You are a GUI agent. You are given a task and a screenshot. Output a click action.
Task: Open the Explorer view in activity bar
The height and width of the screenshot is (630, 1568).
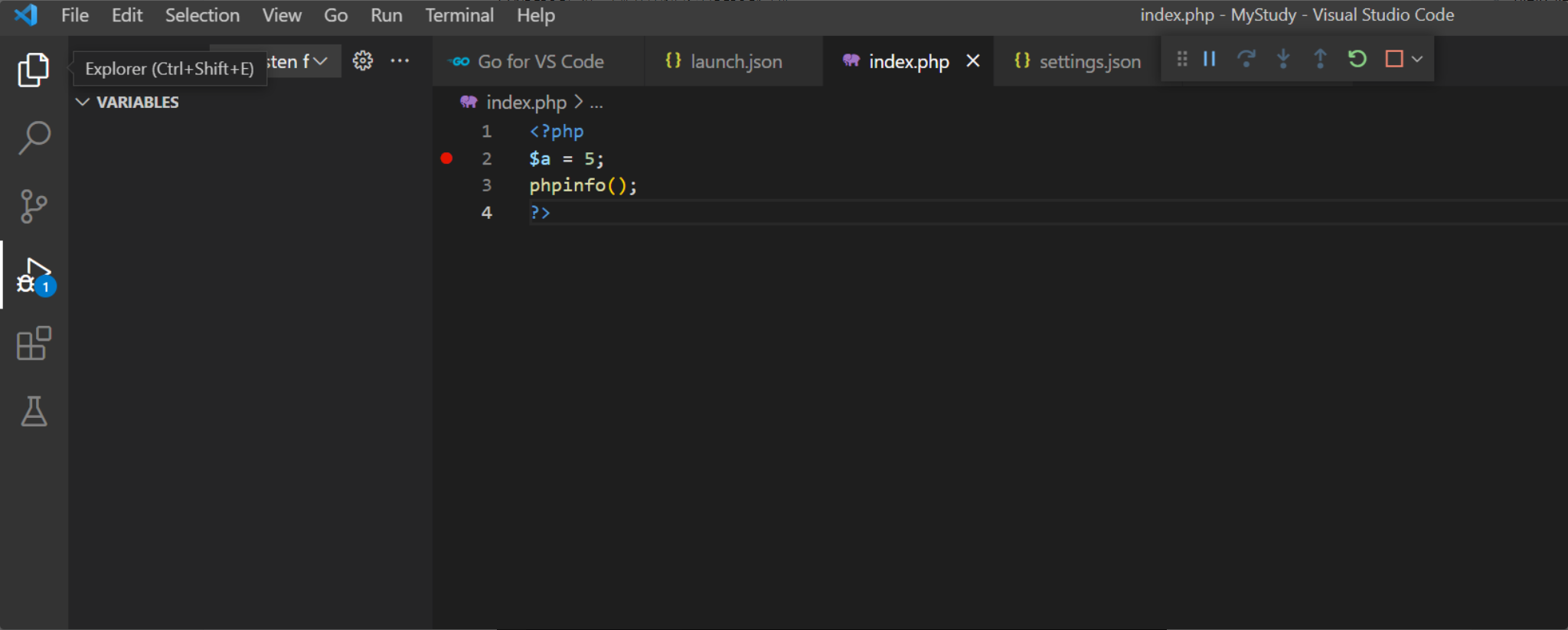coord(34,70)
